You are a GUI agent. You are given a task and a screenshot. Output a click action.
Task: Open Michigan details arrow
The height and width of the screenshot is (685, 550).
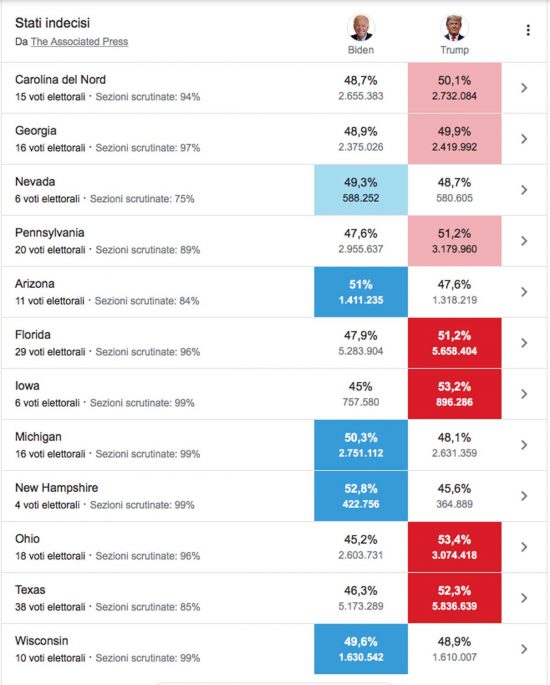tap(524, 445)
